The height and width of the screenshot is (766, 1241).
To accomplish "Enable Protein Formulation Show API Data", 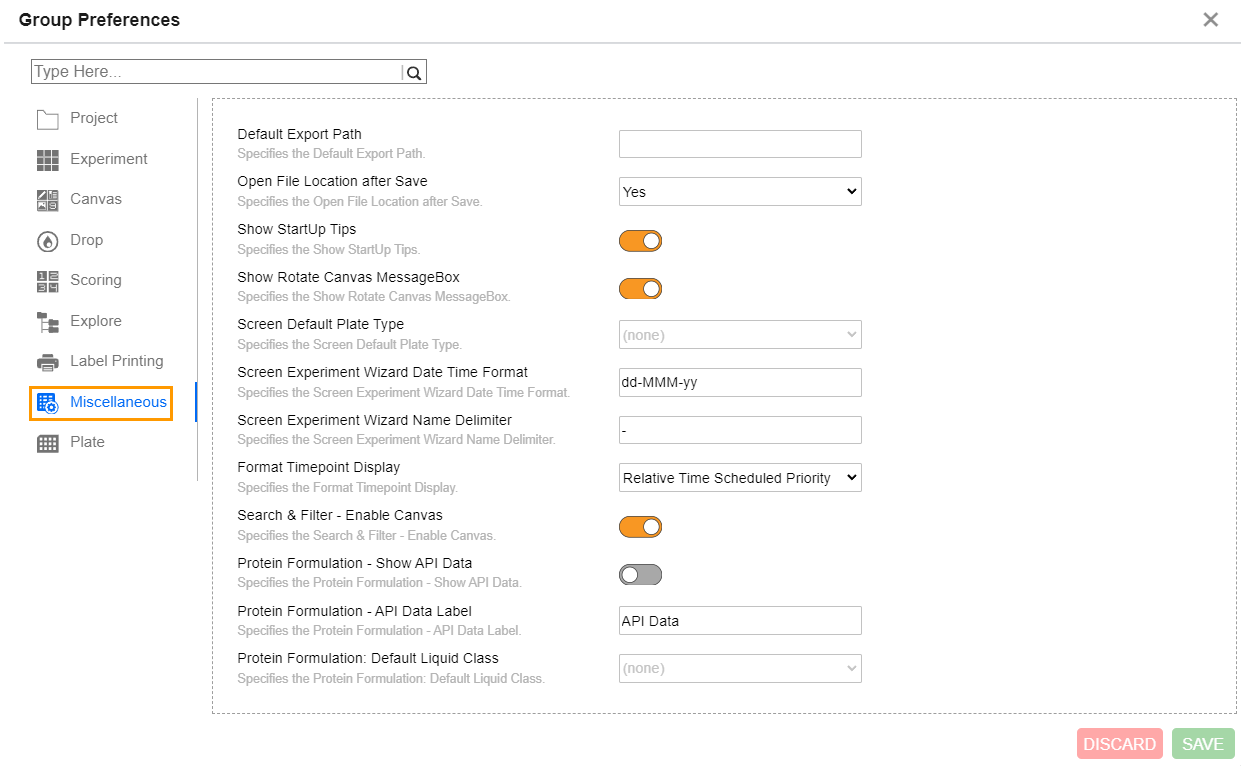I will (x=640, y=575).
